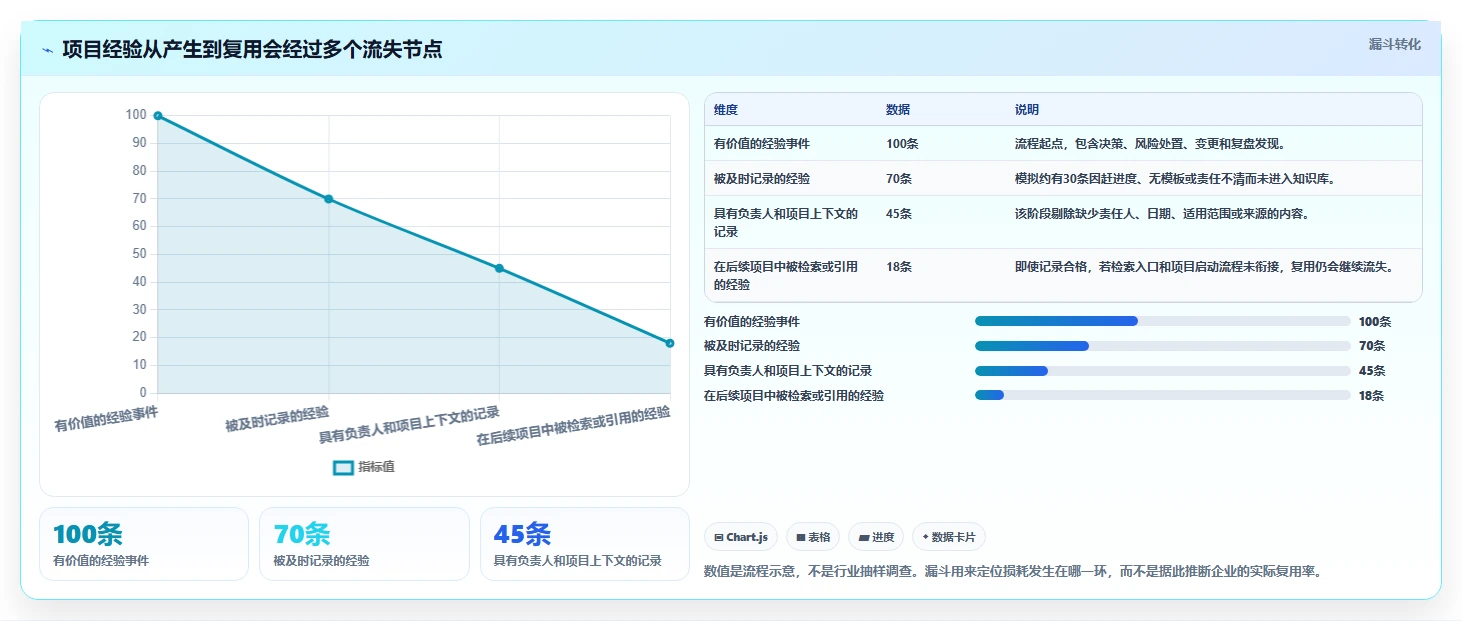
Task: Select the table cell 具有负责人和项目上下文的记录
Action: (x=786, y=222)
